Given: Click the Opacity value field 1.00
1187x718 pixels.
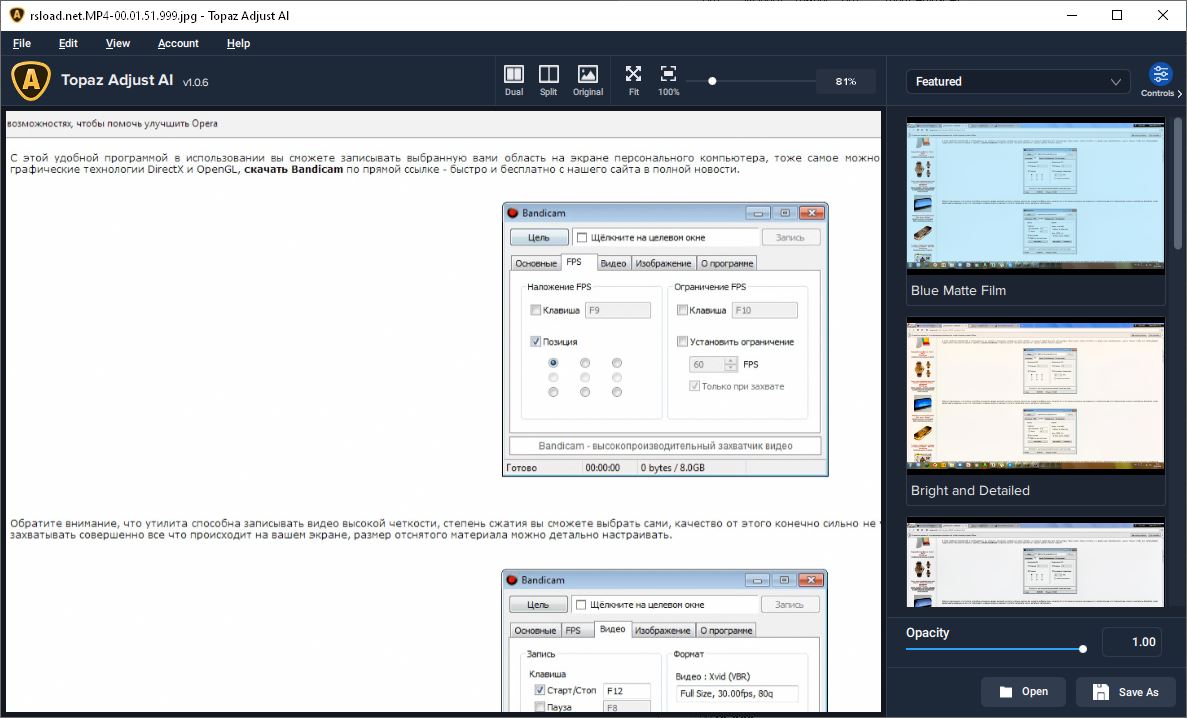Looking at the screenshot, I should (1132, 642).
